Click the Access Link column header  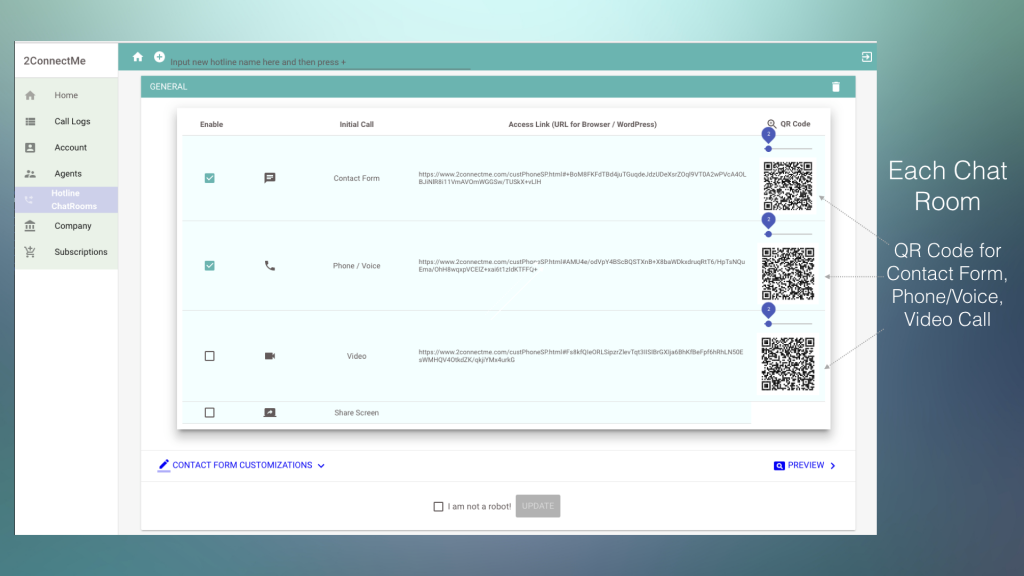point(583,124)
